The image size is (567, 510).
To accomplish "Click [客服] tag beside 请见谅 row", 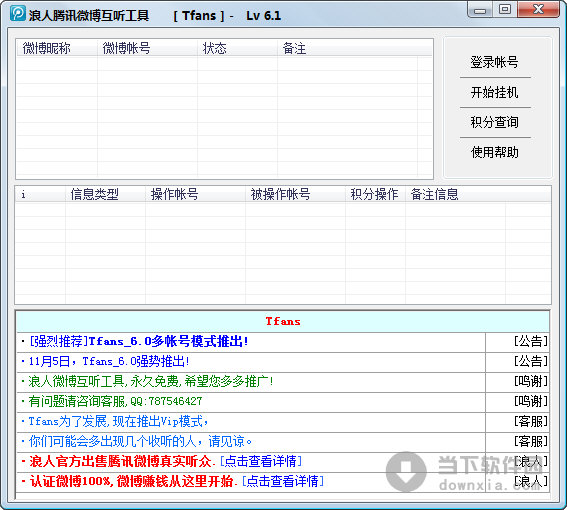I will (531, 441).
